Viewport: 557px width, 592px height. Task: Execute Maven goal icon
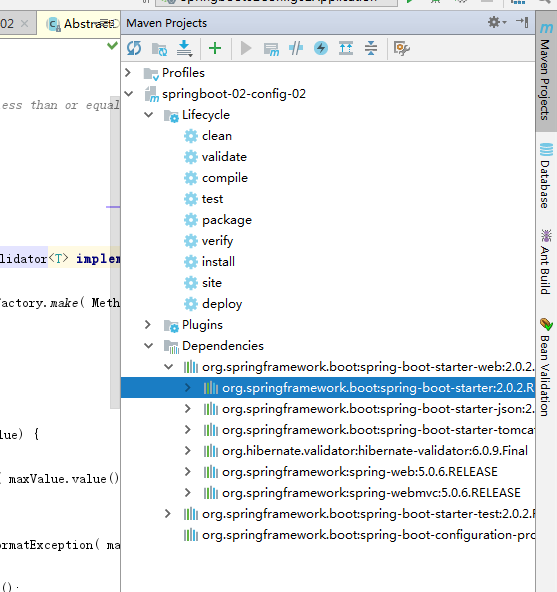pos(271,49)
